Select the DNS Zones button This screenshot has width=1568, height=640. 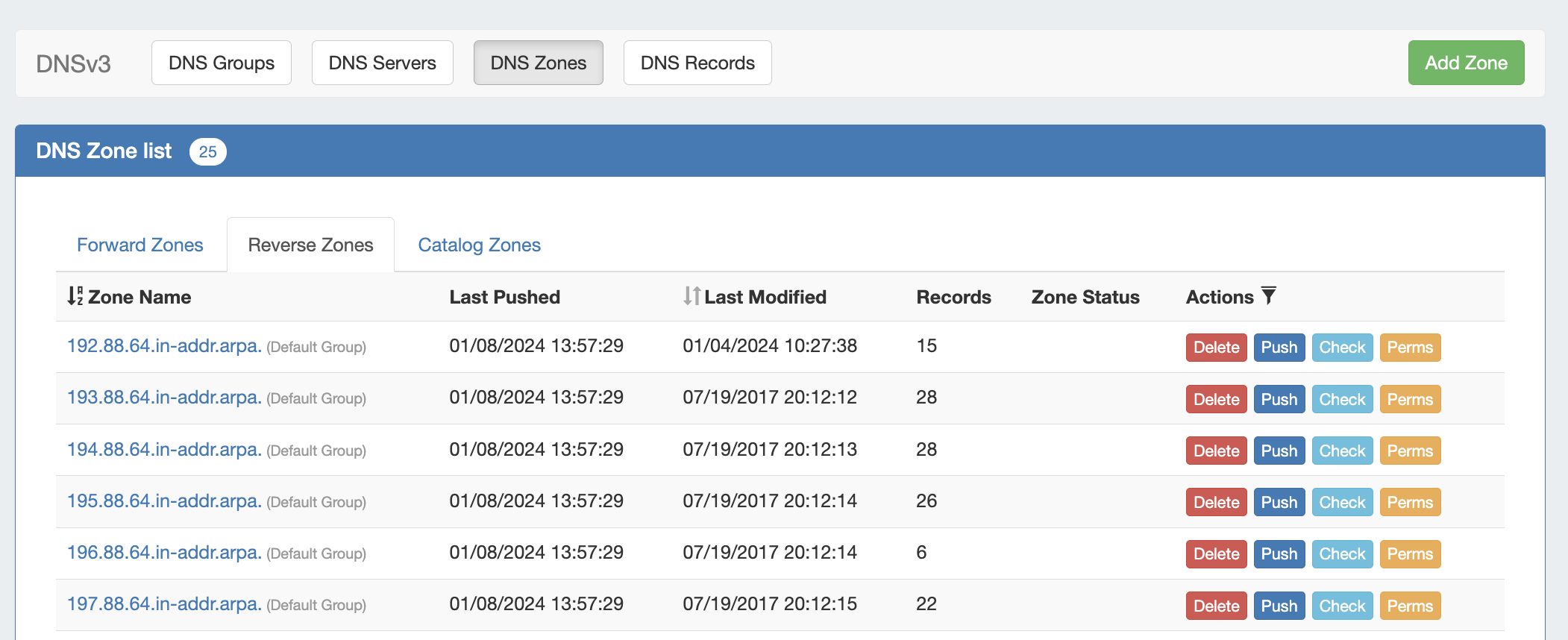pos(538,63)
